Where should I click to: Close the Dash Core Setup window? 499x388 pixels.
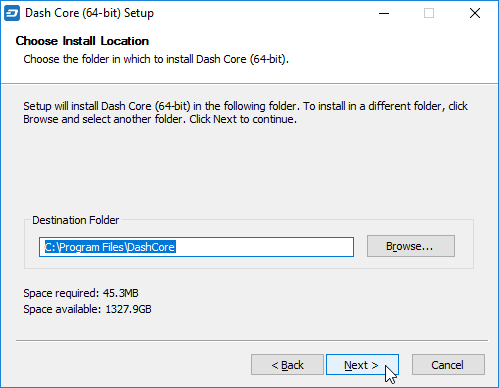[x=475, y=13]
